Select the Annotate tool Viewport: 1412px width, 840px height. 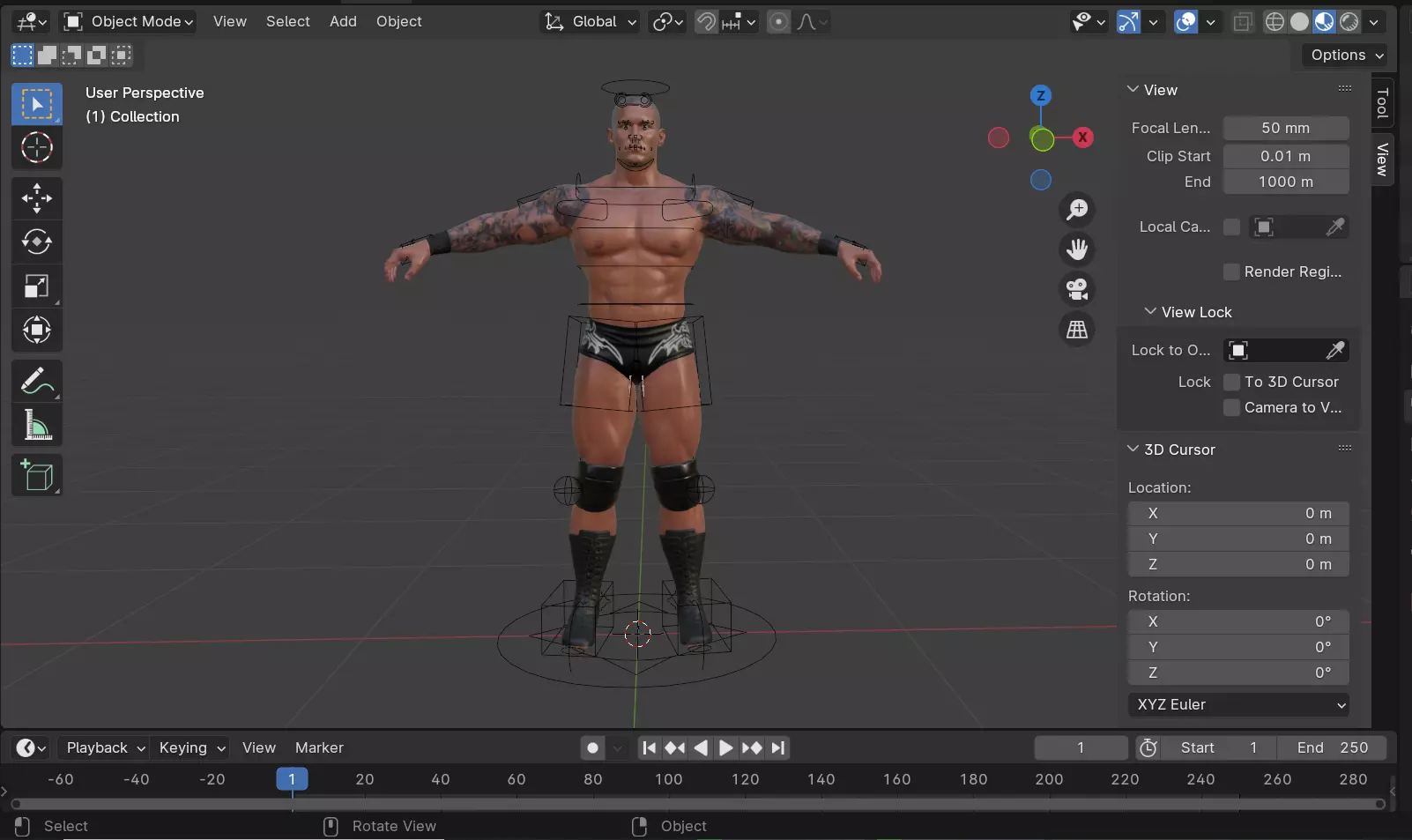coord(36,381)
